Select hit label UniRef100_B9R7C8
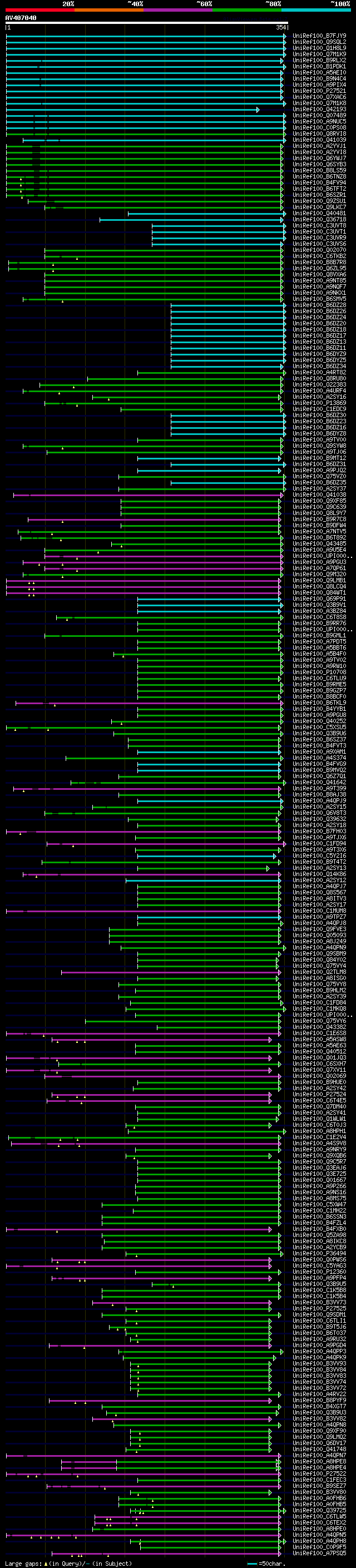 click(319, 519)
